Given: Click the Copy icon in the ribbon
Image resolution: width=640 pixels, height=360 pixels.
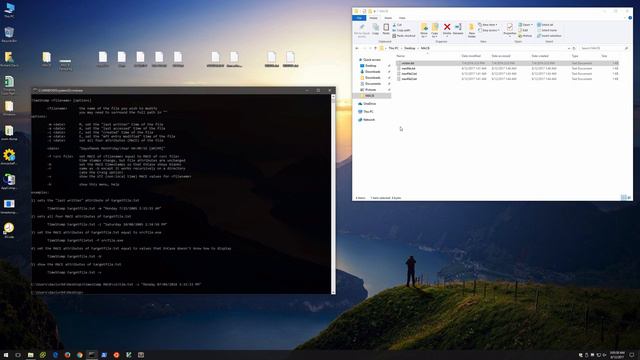Looking at the screenshot, I should [x=376, y=30].
